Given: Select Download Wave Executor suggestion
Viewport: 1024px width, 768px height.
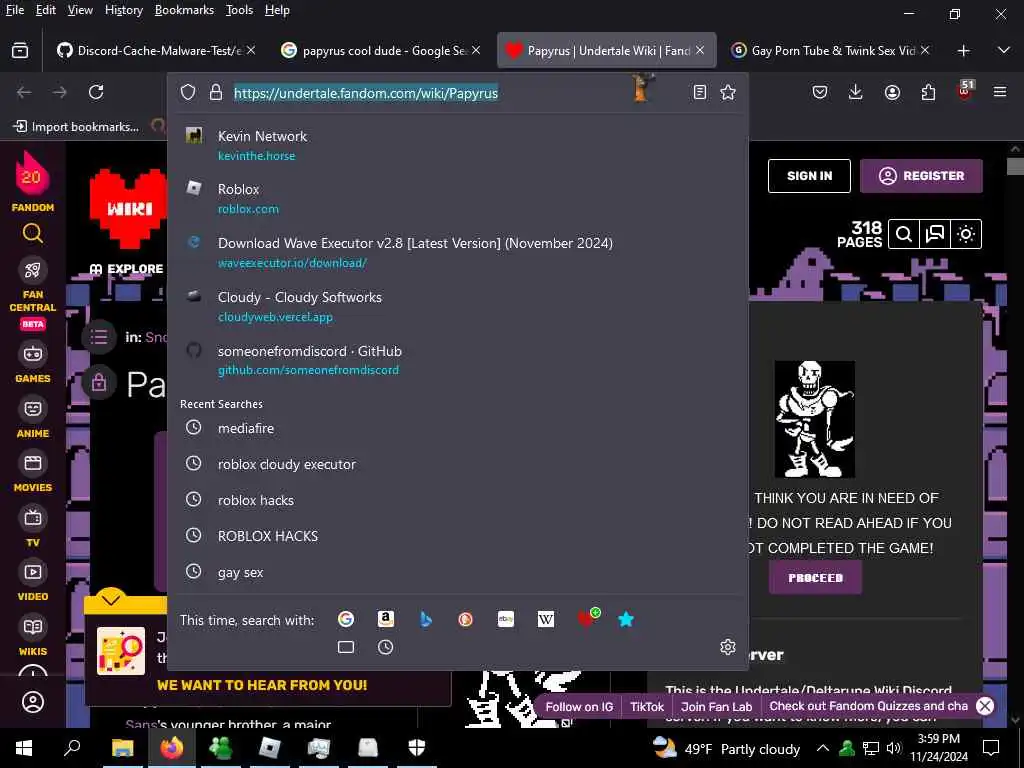Looking at the screenshot, I should 457,252.
